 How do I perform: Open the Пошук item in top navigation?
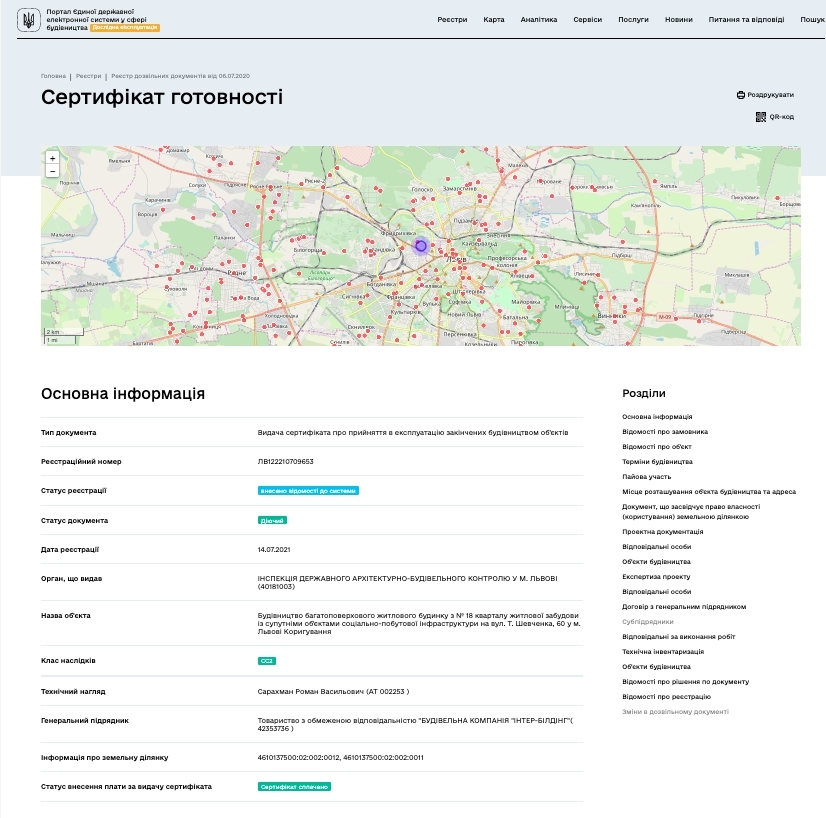813,19
